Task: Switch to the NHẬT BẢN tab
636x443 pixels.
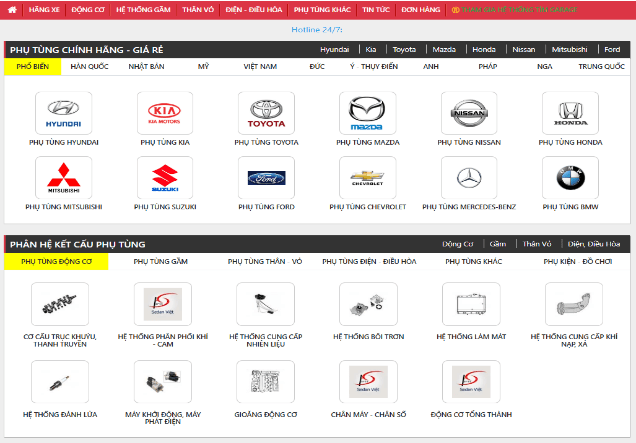Action: point(147,66)
